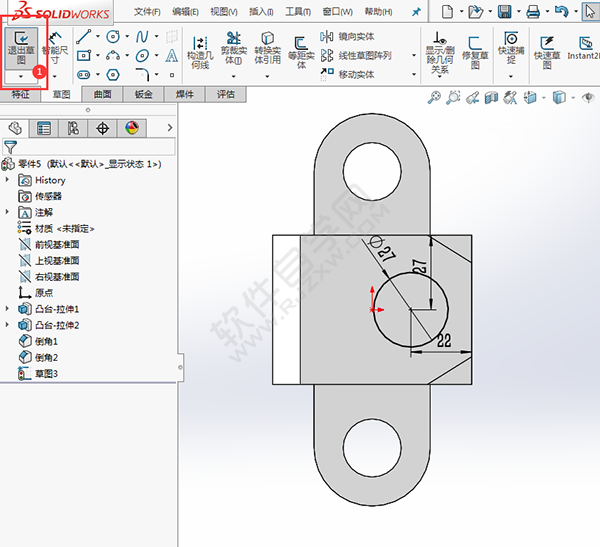Open dropdown under Trim Entities
Image resolution: width=600 pixels, height=547 pixels.
click(233, 76)
